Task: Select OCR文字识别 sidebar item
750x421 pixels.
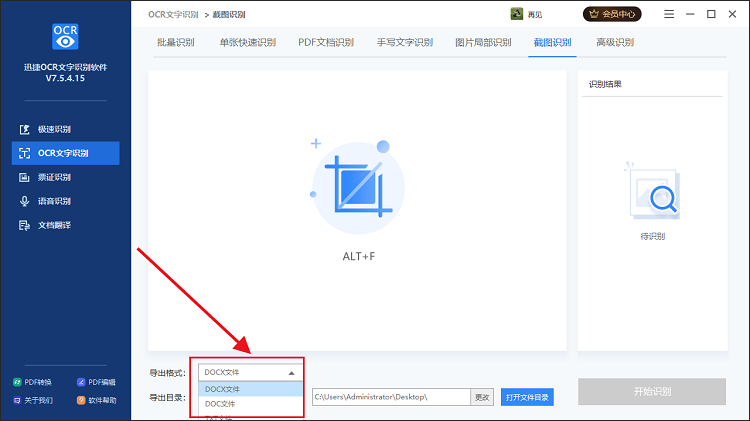Action: (66, 153)
